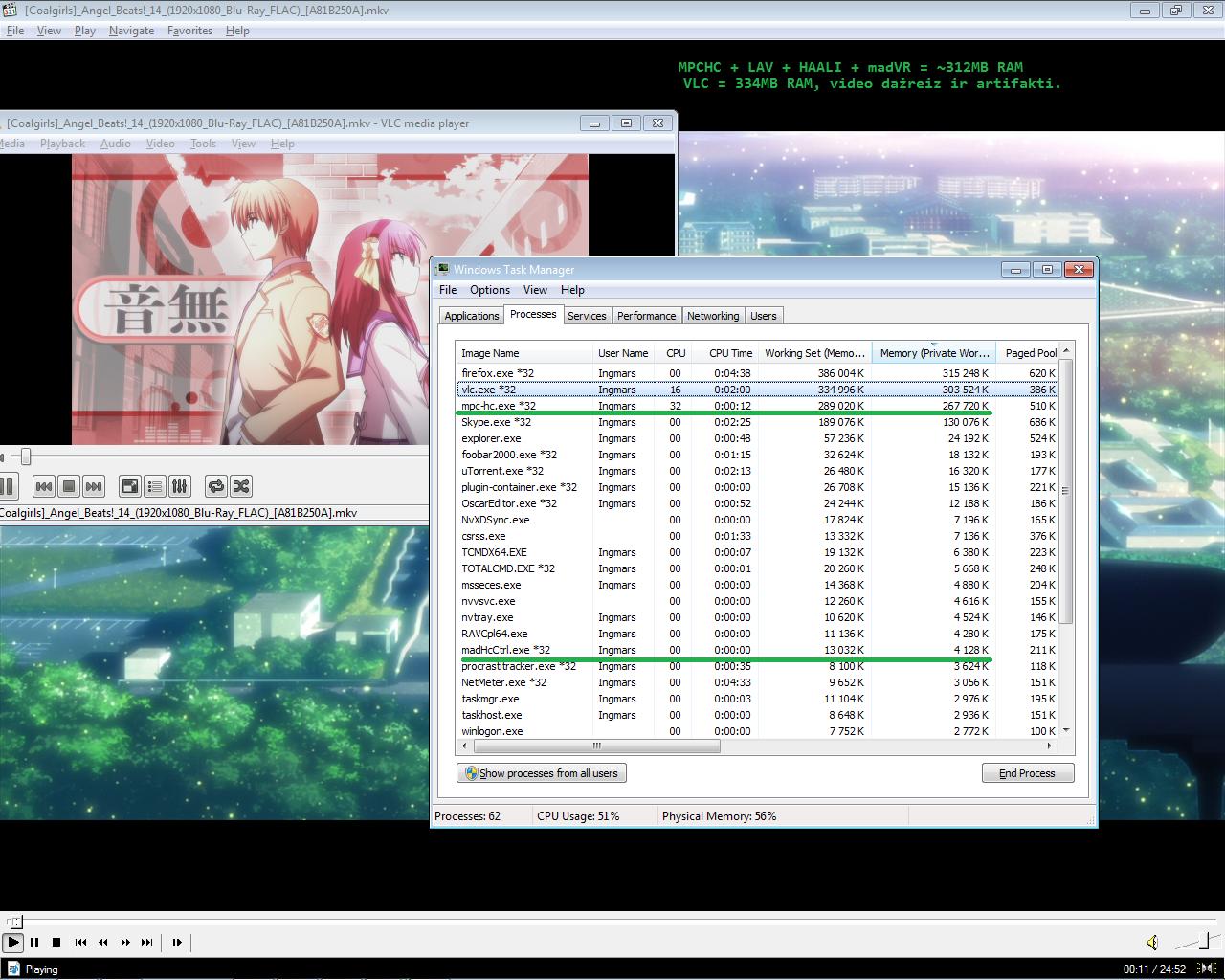The image size is (1225, 980).
Task: Open the VLC View menu
Action: tap(243, 144)
